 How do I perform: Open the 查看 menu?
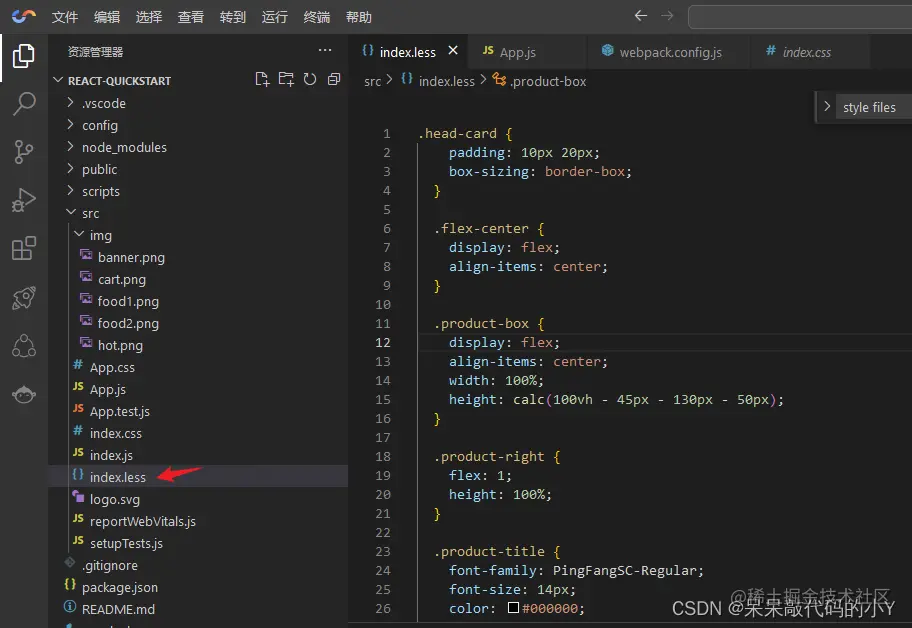tap(191, 17)
